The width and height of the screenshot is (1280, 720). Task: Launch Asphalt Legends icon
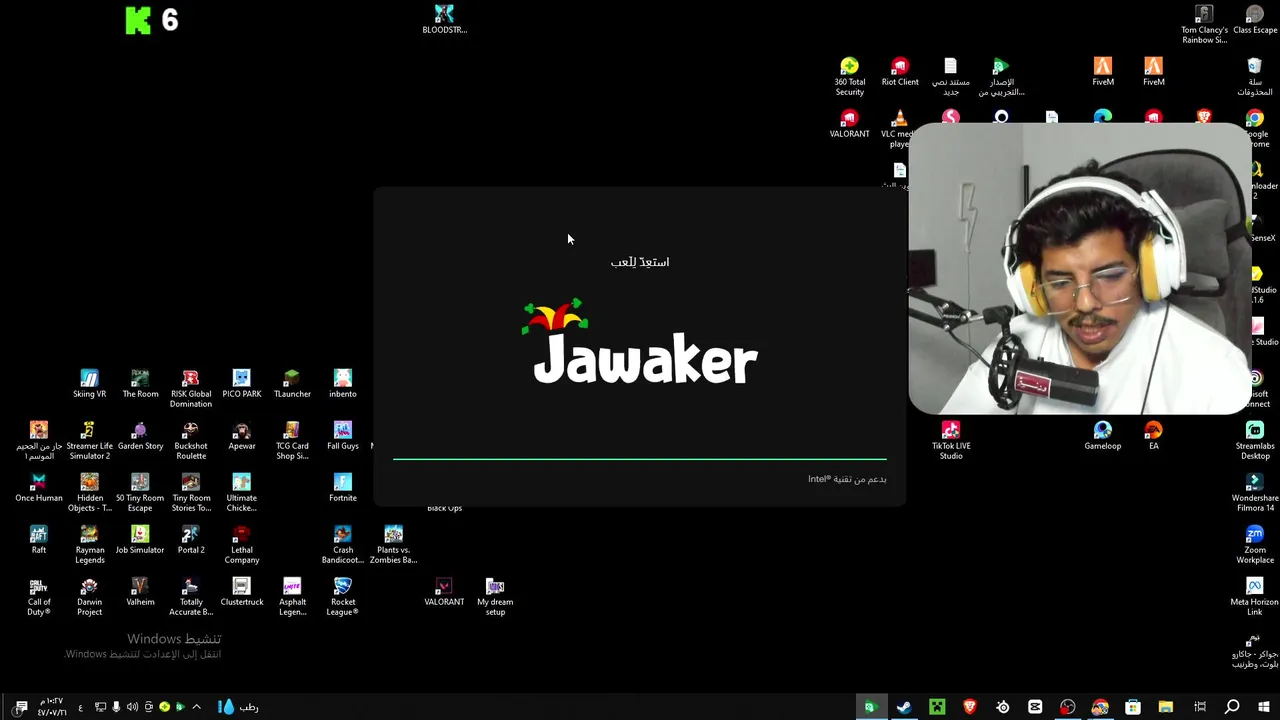(x=292, y=596)
